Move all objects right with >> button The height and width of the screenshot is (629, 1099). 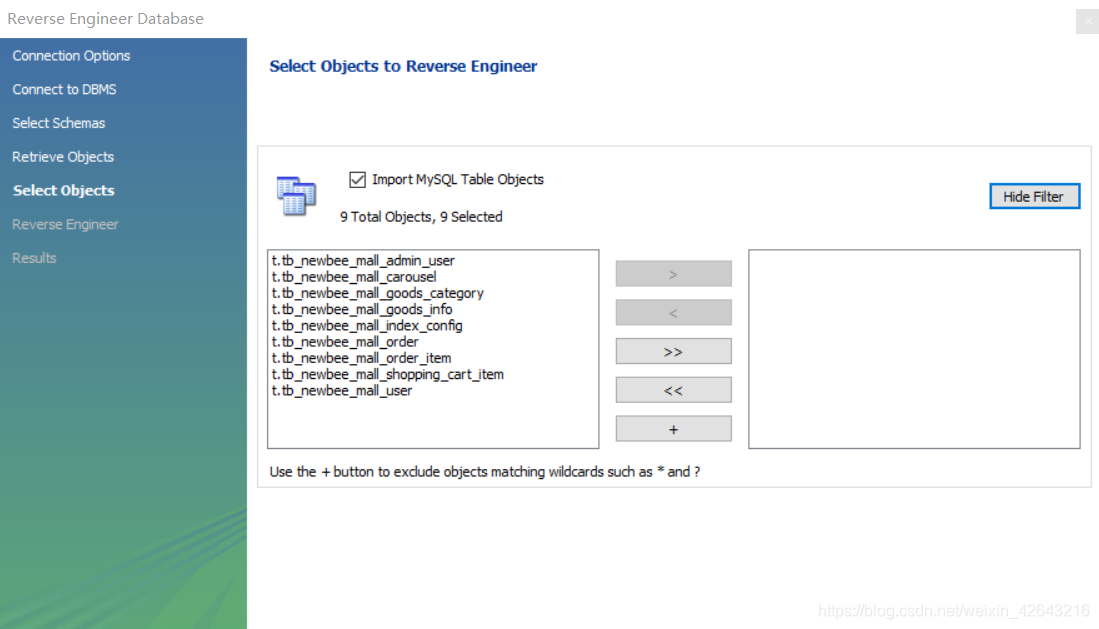[674, 351]
